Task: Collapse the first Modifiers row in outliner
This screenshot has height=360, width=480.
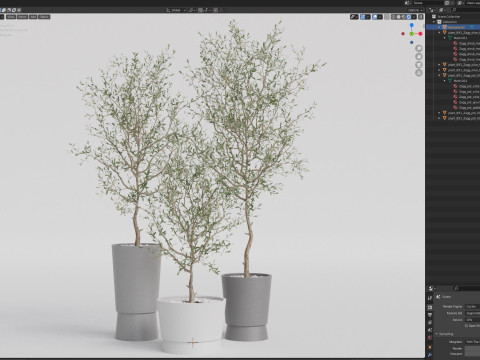Action: [x=445, y=38]
